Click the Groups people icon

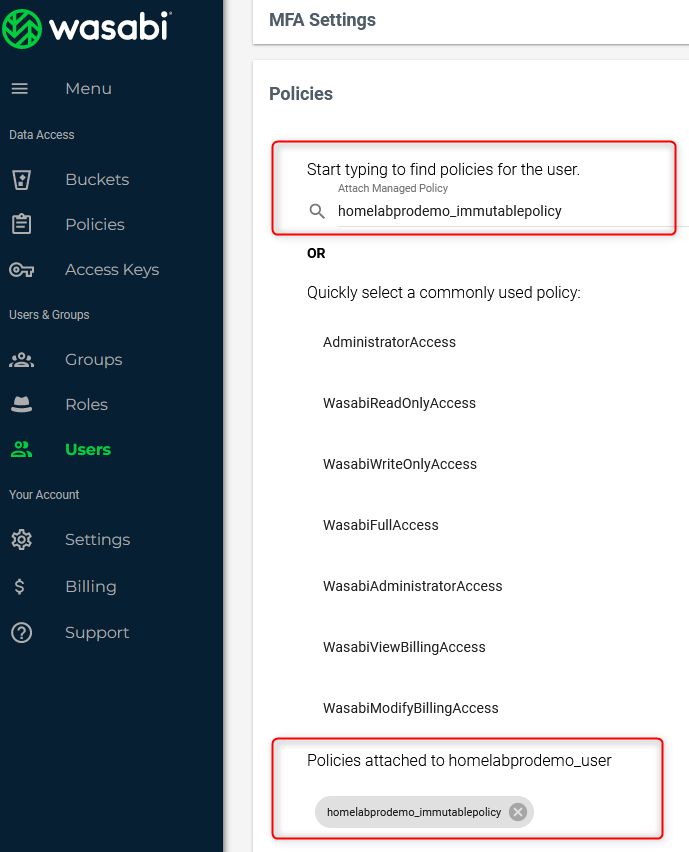click(x=21, y=360)
